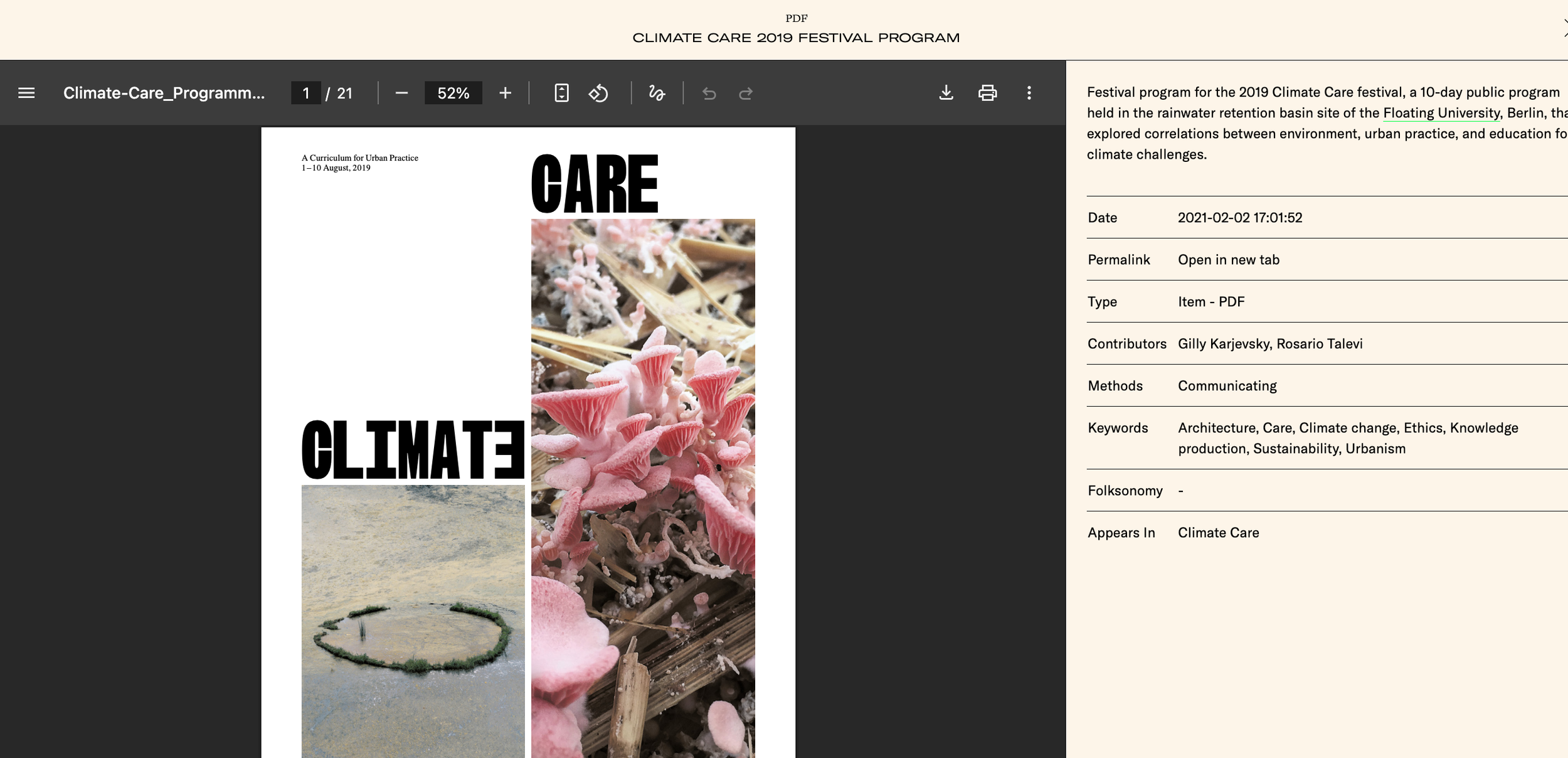1568x758 pixels.
Task: Undo the last annotation
Action: click(x=709, y=93)
